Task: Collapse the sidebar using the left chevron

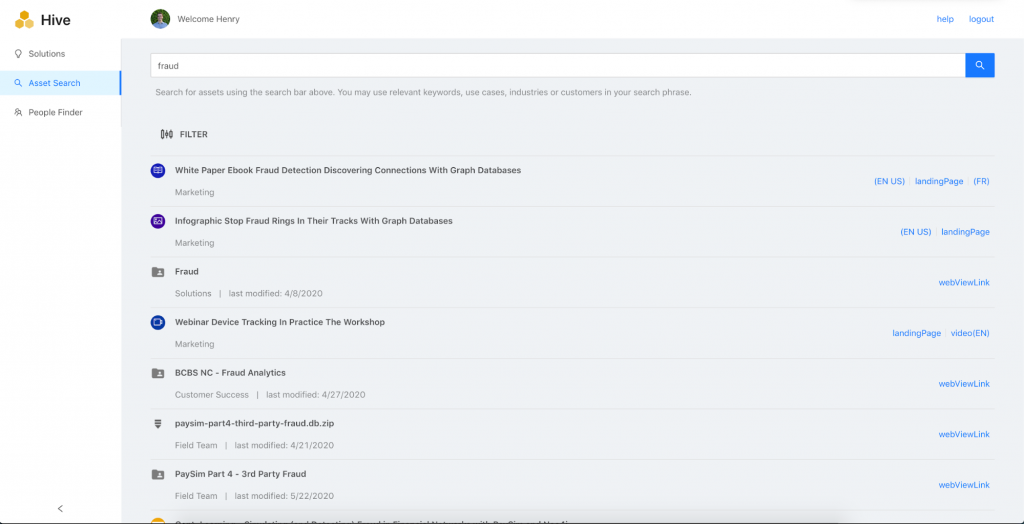Action: click(x=60, y=508)
